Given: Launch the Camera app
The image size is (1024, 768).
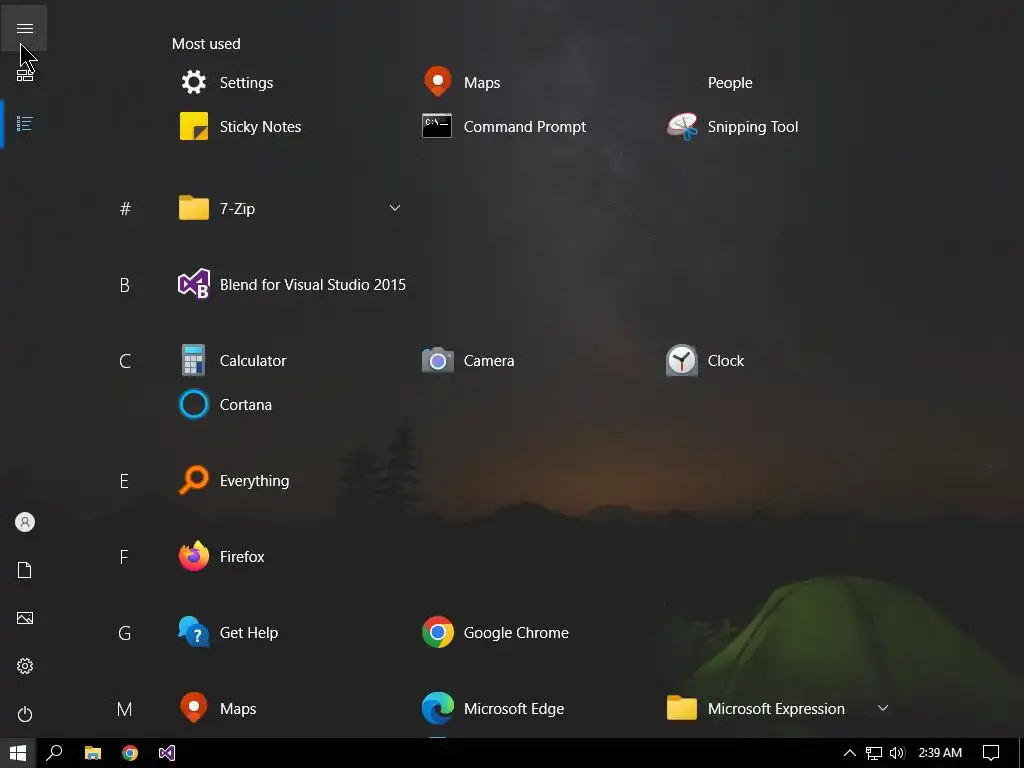Looking at the screenshot, I should (468, 360).
